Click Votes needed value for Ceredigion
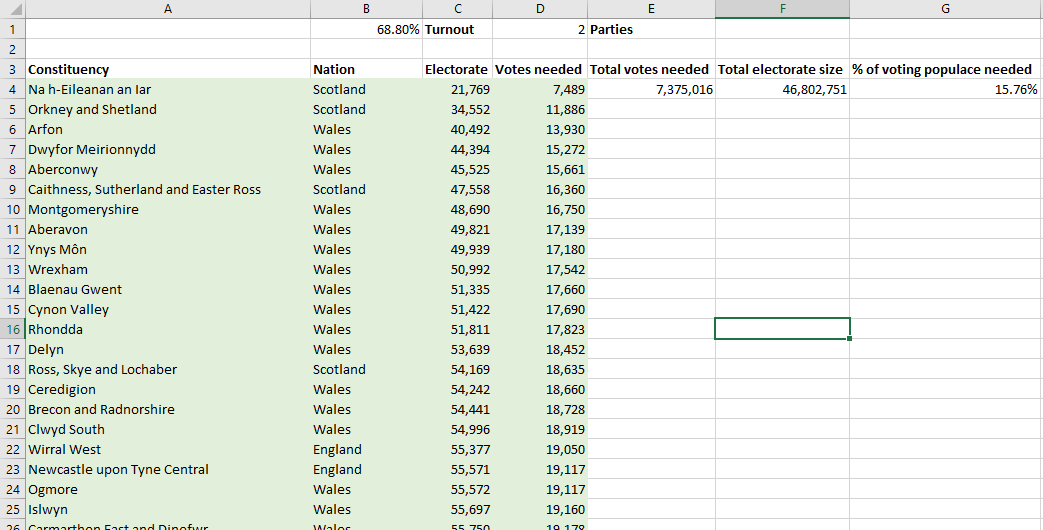 point(540,389)
